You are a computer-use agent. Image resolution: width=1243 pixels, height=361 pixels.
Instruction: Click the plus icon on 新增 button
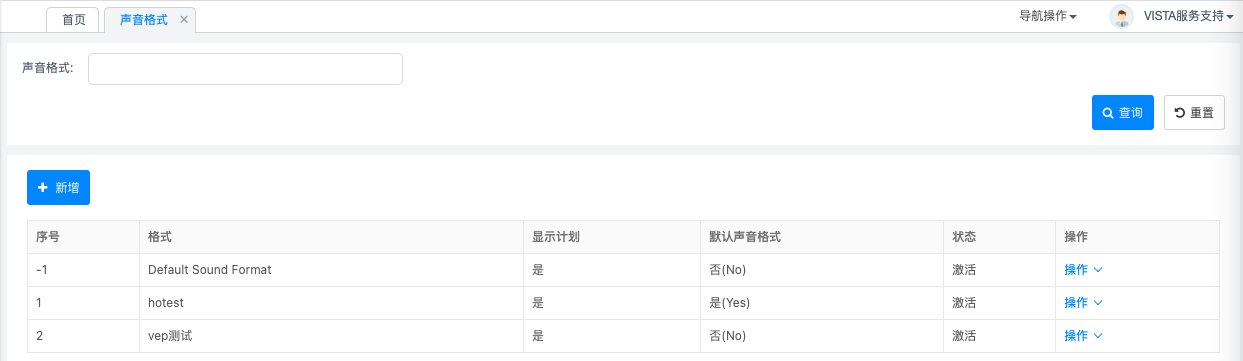[42, 187]
